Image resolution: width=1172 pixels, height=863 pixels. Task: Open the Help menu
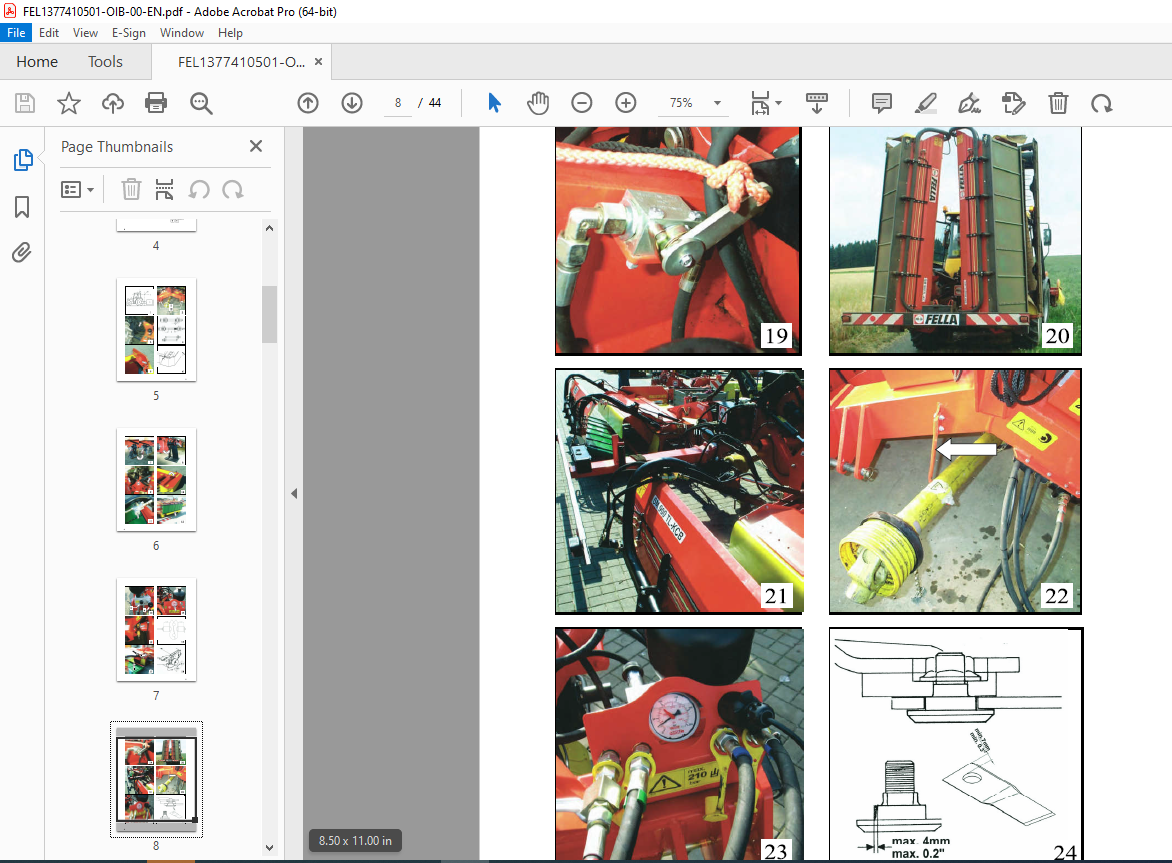pyautogui.click(x=230, y=33)
